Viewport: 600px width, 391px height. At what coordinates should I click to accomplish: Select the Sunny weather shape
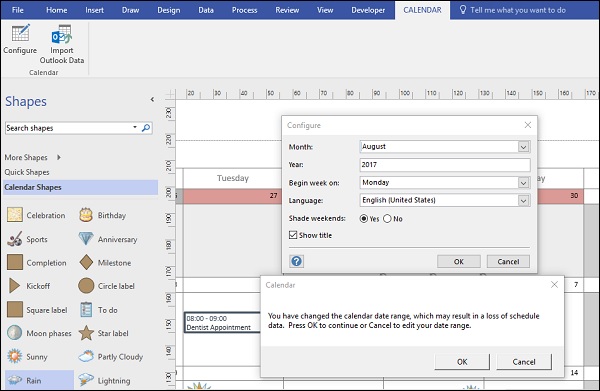tap(27, 357)
